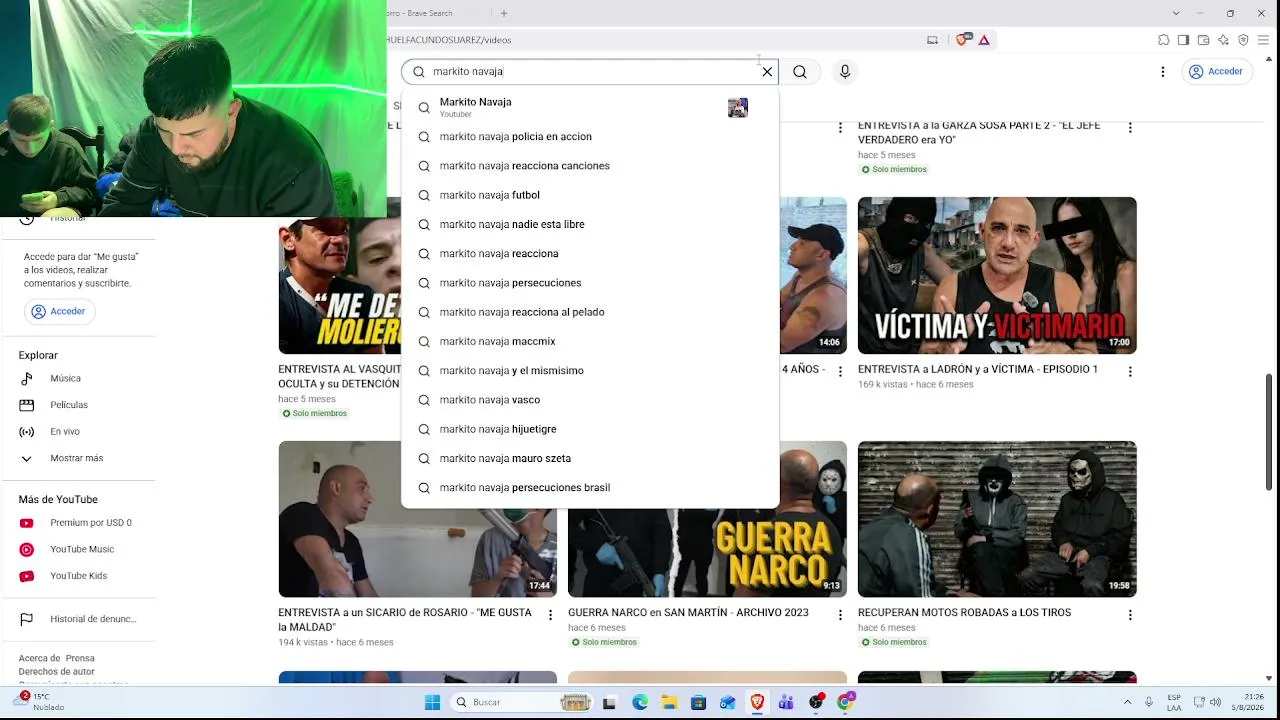Open options menu for GUERRA NARCO video

click(840, 615)
